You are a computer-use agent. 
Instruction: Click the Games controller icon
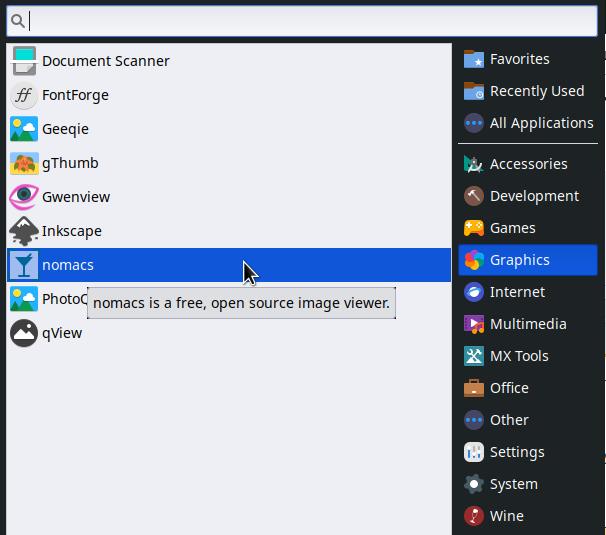473,228
